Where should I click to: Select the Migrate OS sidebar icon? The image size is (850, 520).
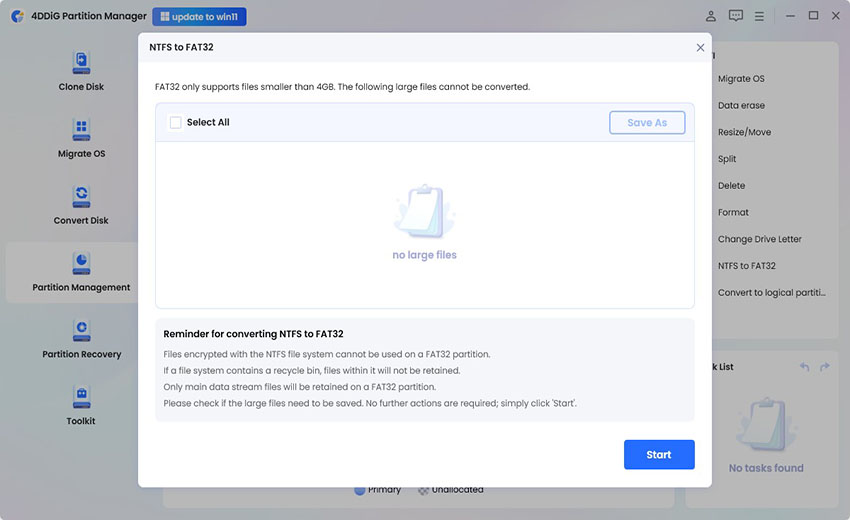(81, 130)
